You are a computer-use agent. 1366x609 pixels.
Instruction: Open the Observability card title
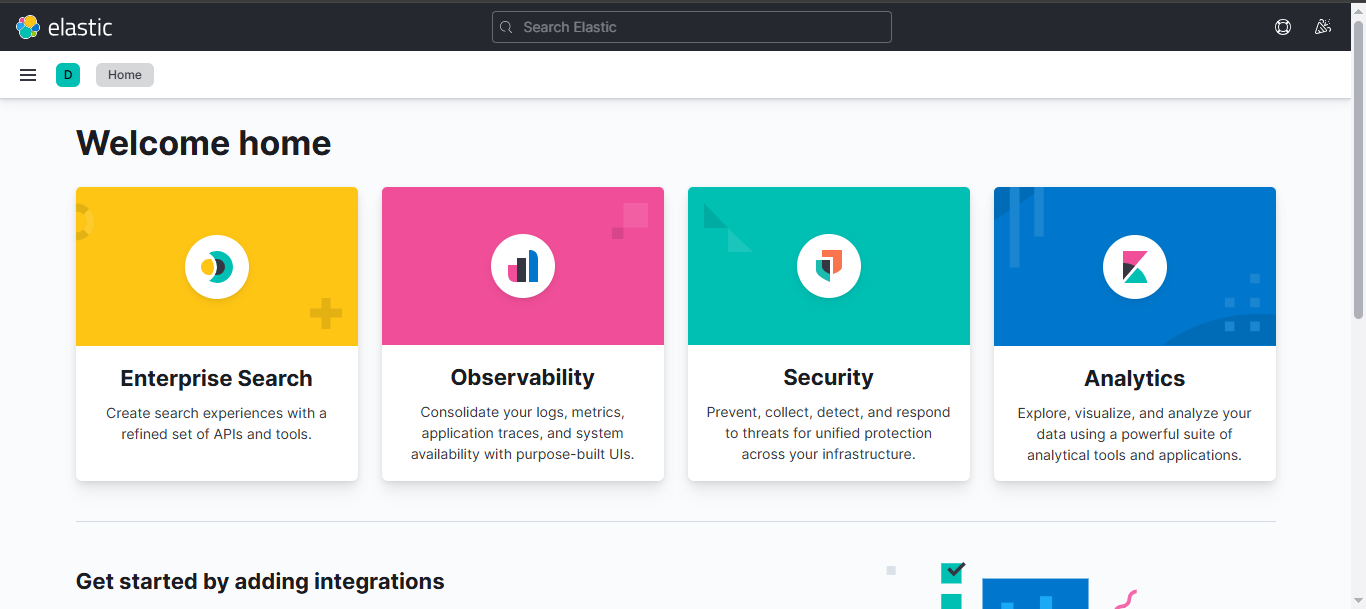(523, 377)
